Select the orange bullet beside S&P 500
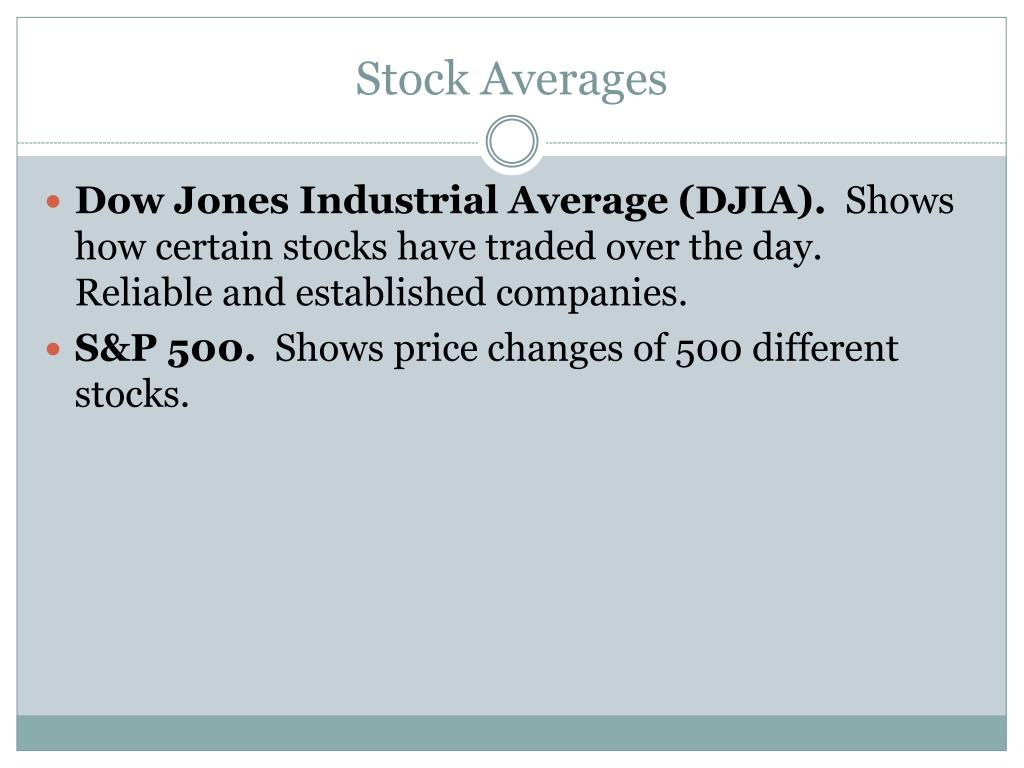This screenshot has width=1024, height=768. [x=54, y=349]
